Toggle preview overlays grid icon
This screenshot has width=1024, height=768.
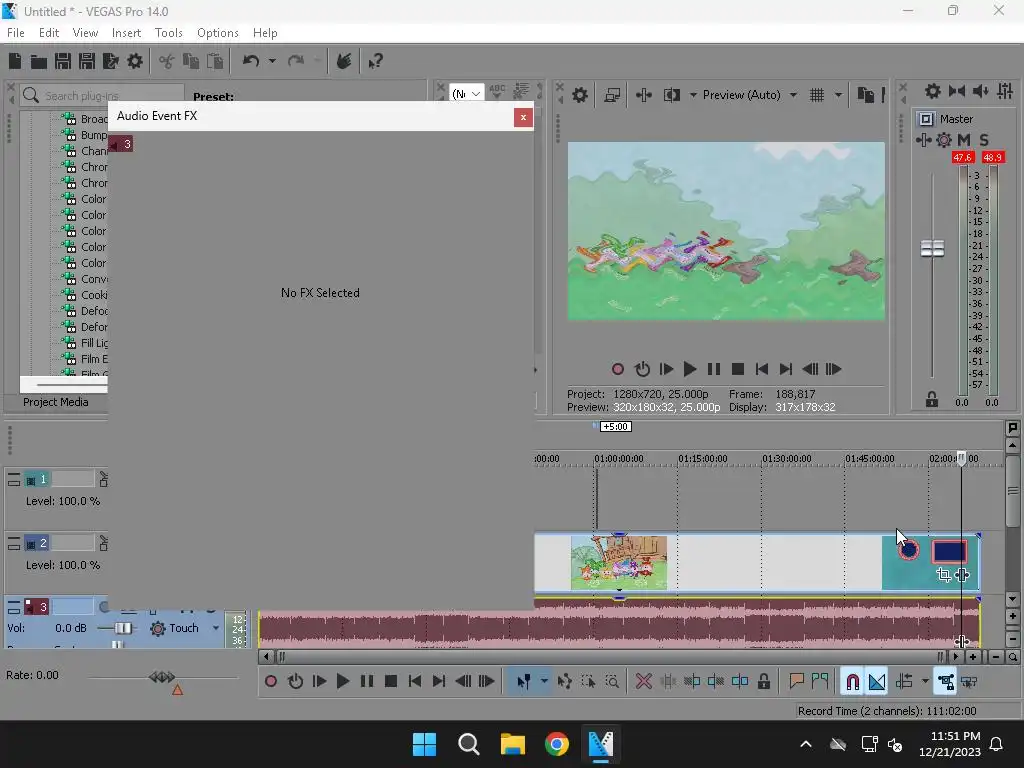(817, 95)
